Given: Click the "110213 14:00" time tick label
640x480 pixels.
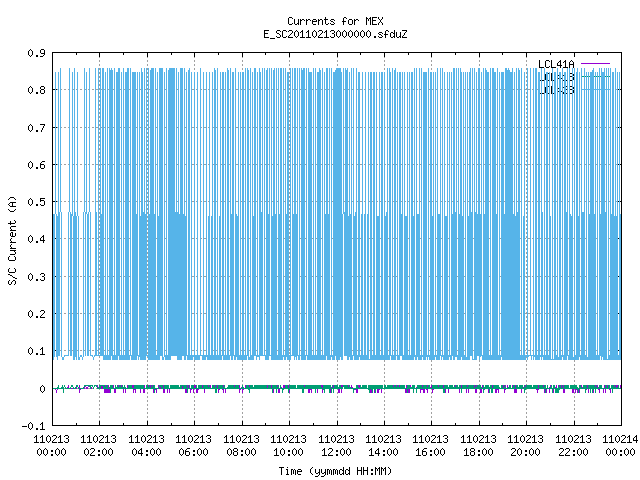Looking at the screenshot, I should 383,446.
